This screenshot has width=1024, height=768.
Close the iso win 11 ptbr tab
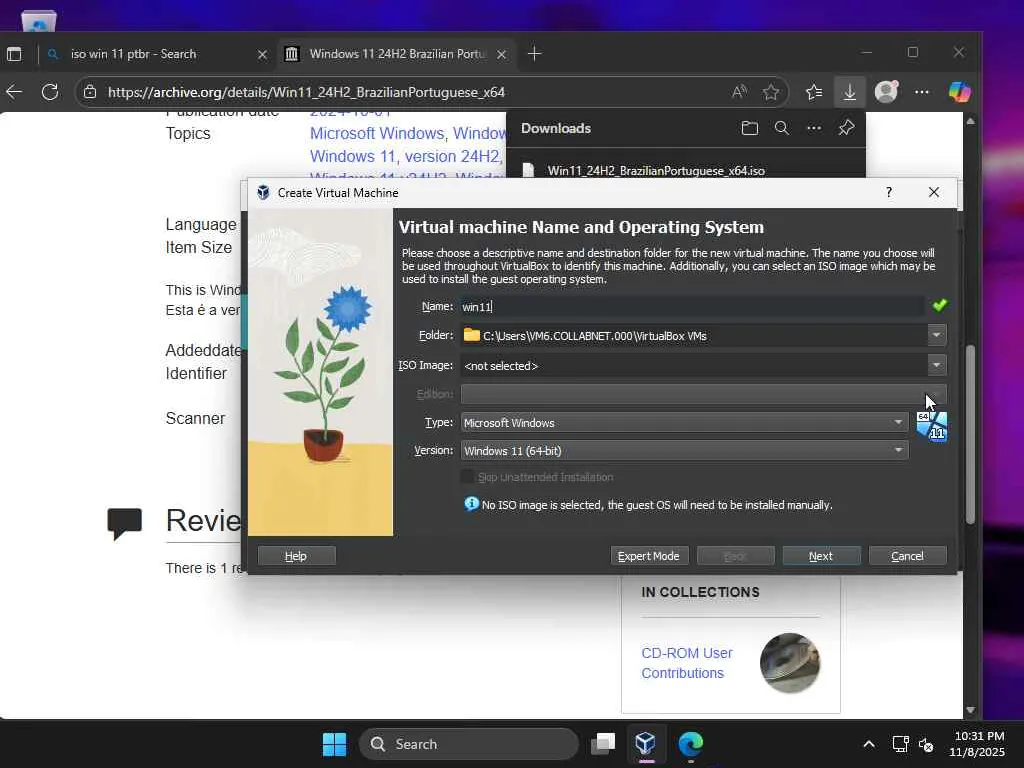point(262,55)
